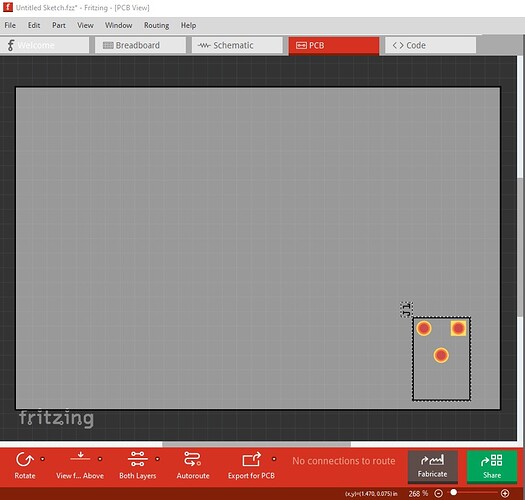
Task: Click the No connections to route status text
Action: pos(344,461)
